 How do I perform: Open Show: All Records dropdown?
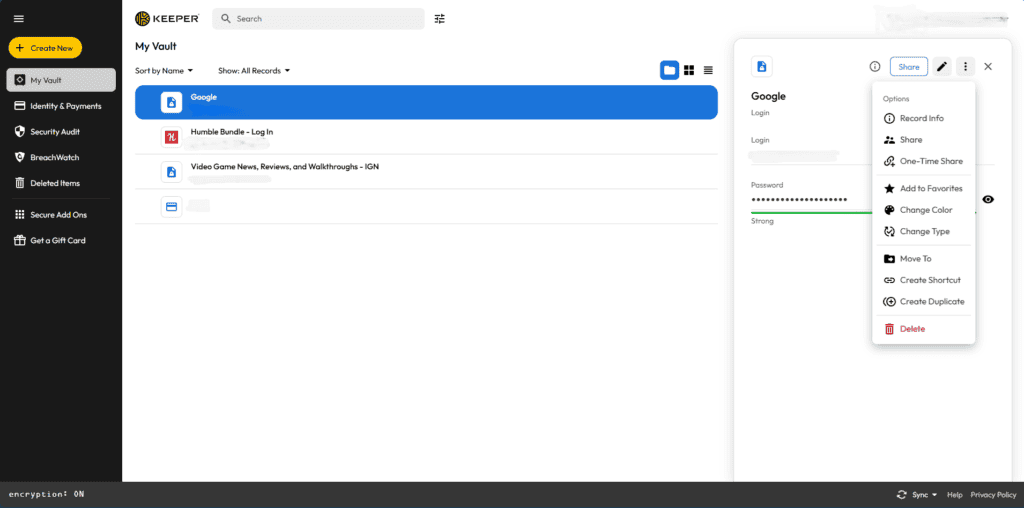pos(254,71)
